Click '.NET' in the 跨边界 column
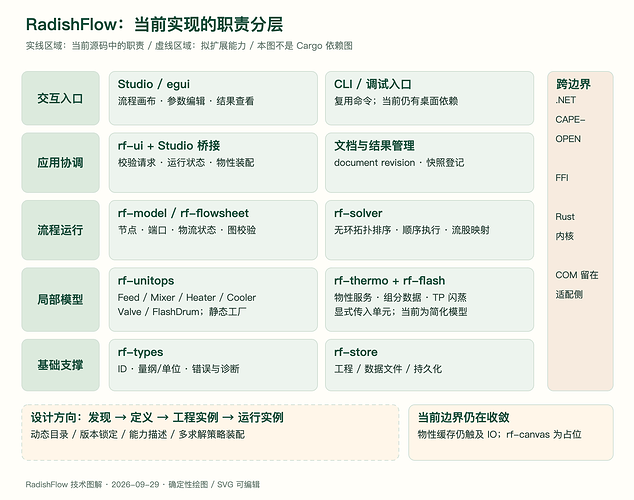The width and height of the screenshot is (634, 500). pyautogui.click(x=566, y=100)
